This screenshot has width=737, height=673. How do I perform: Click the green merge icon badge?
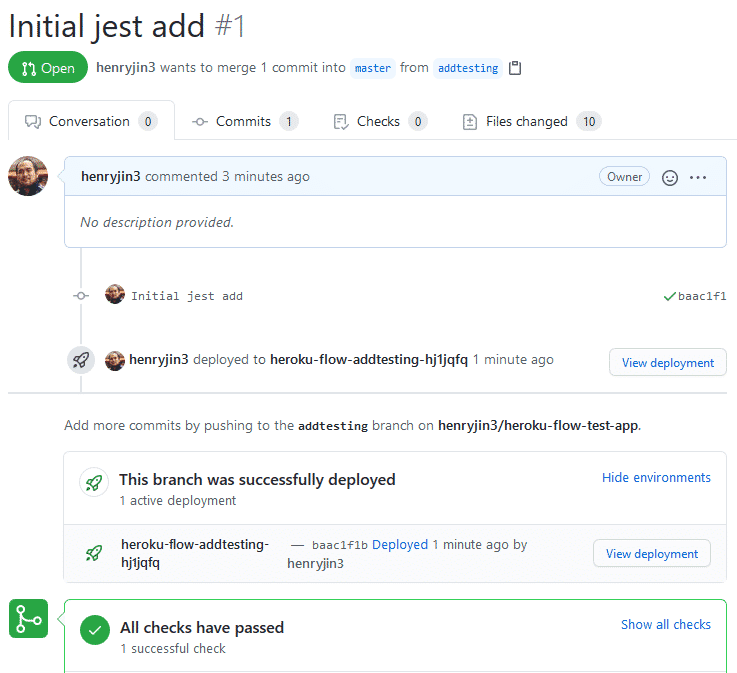28,618
